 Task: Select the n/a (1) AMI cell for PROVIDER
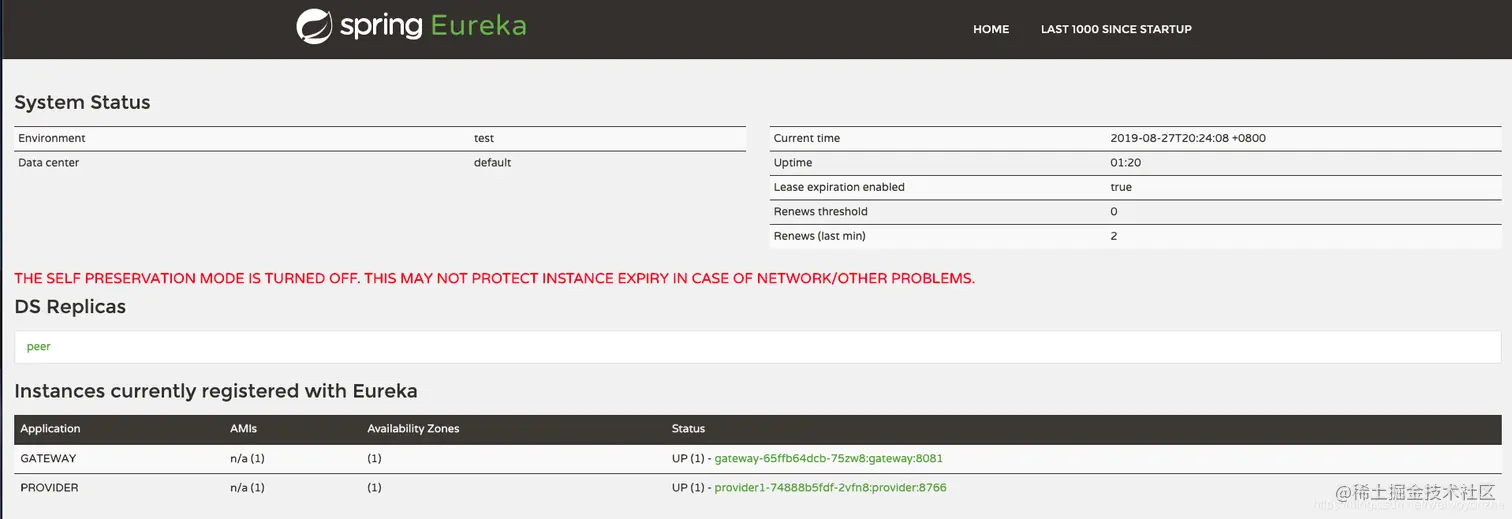pos(247,488)
